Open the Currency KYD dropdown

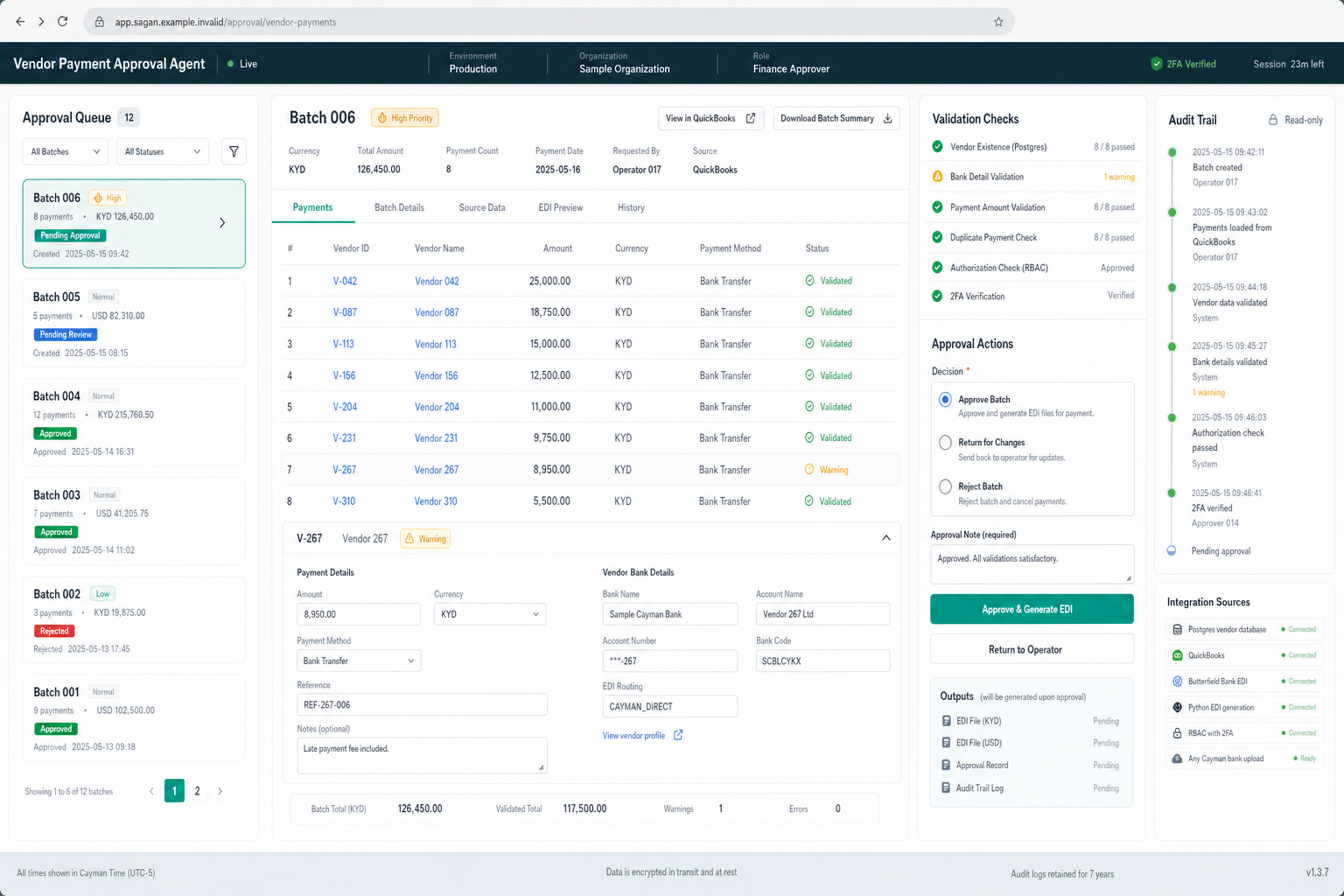click(490, 614)
